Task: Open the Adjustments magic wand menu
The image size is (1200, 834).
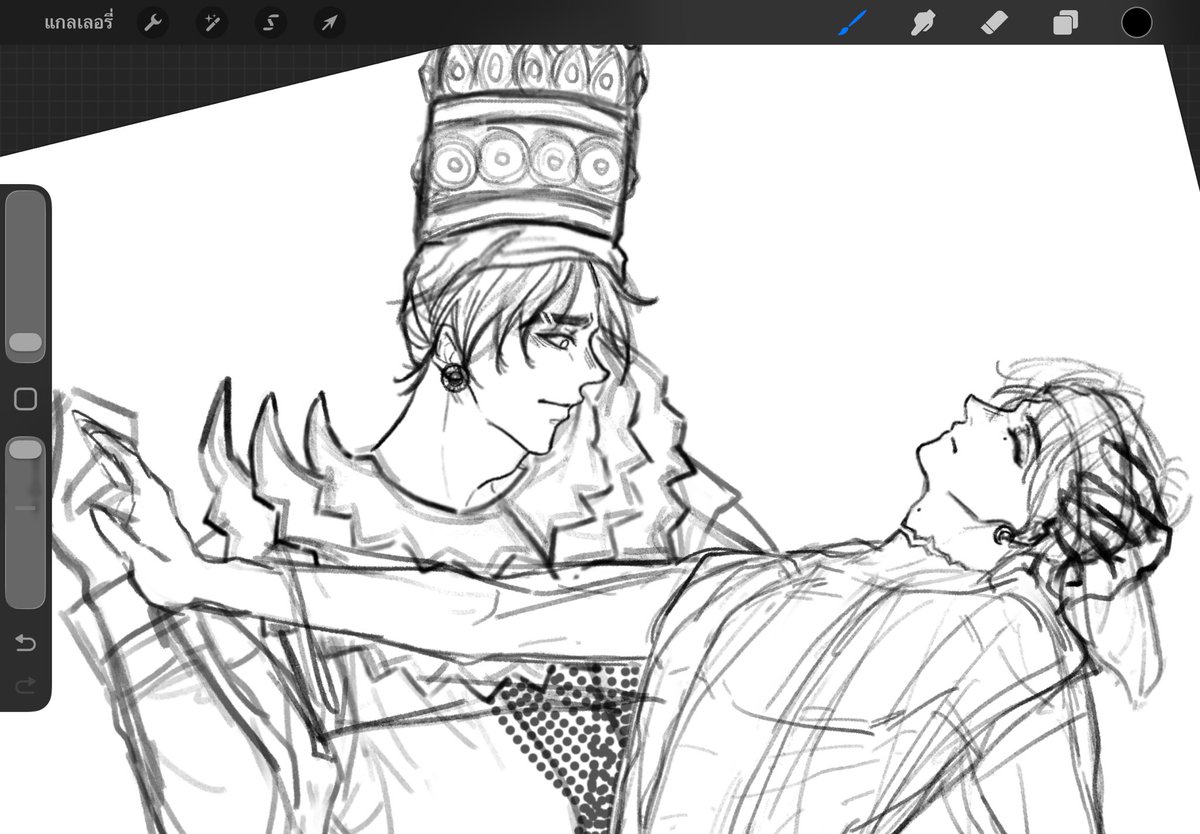Action: pos(211,22)
